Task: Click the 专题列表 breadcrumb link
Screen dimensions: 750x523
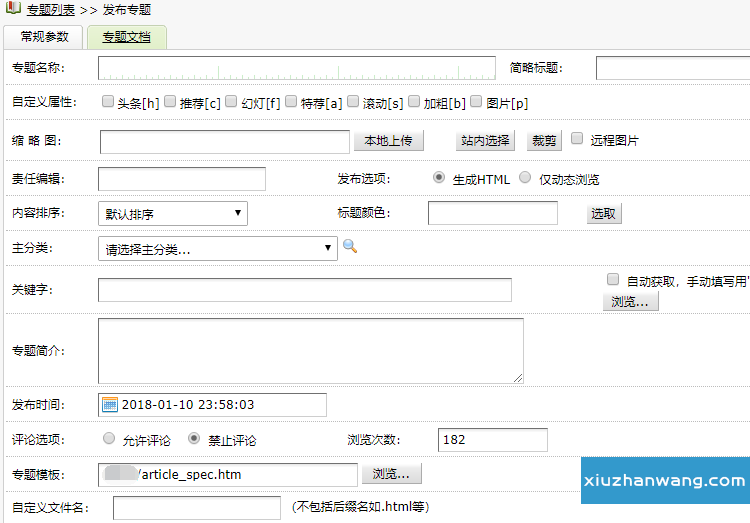Action: click(51, 9)
